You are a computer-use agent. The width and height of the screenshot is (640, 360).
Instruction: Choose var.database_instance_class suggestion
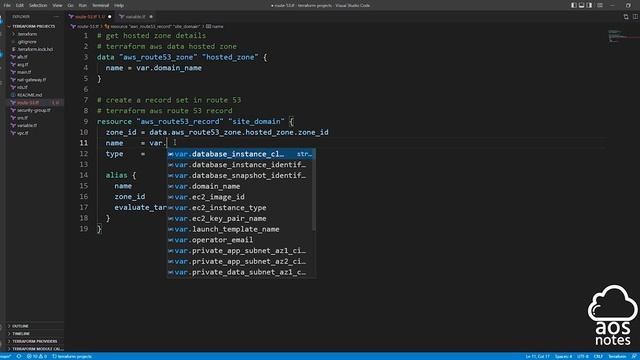pyautogui.click(x=241, y=154)
